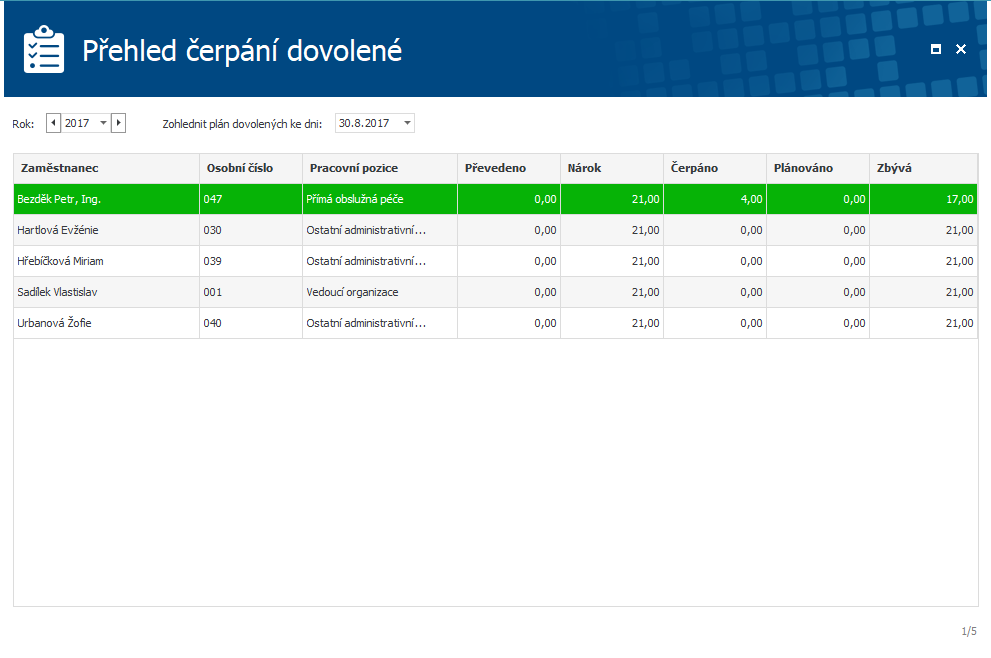Sort by Osobní číslo column header
991x658 pixels.
(x=251, y=168)
